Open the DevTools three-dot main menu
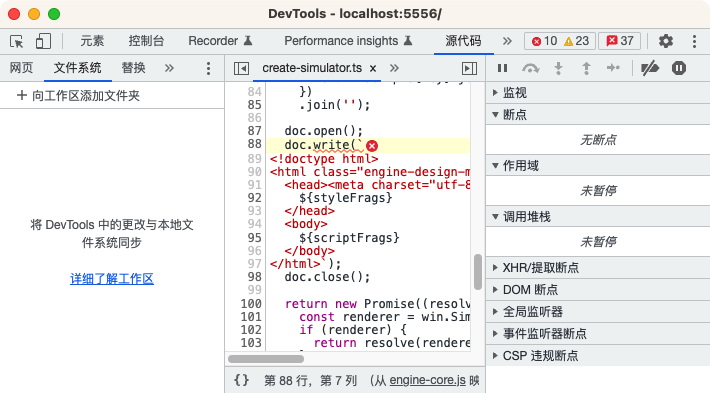 694,41
